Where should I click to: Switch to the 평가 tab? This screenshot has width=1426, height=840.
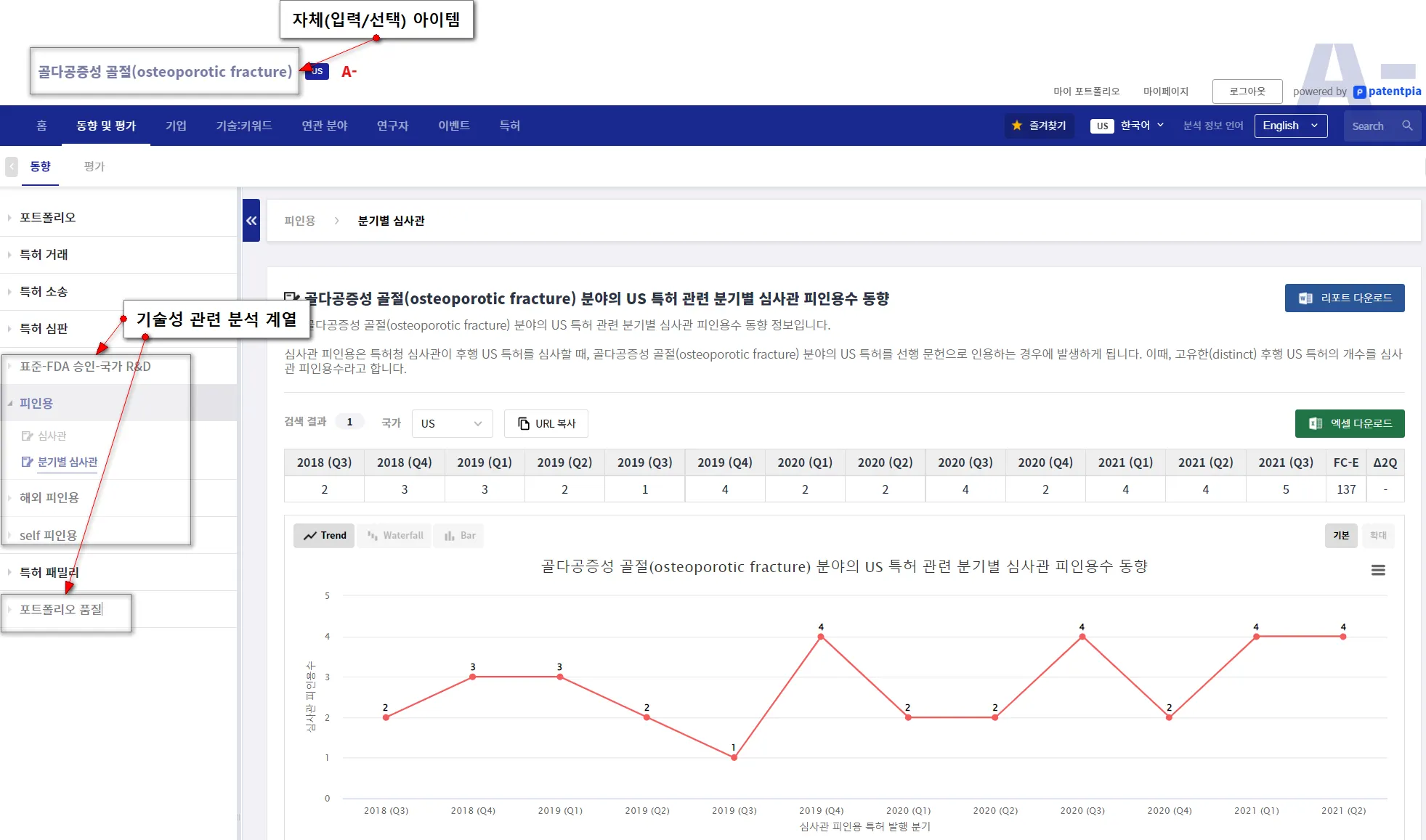click(x=94, y=166)
